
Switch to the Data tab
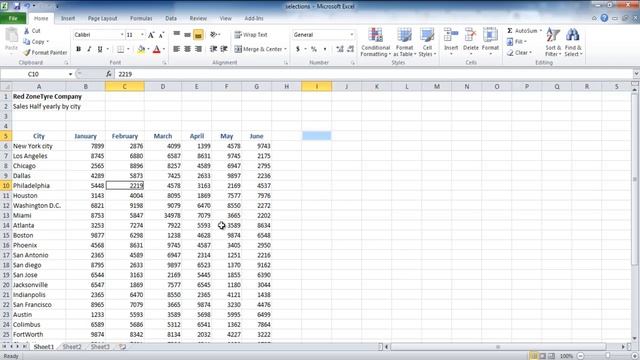point(171,18)
